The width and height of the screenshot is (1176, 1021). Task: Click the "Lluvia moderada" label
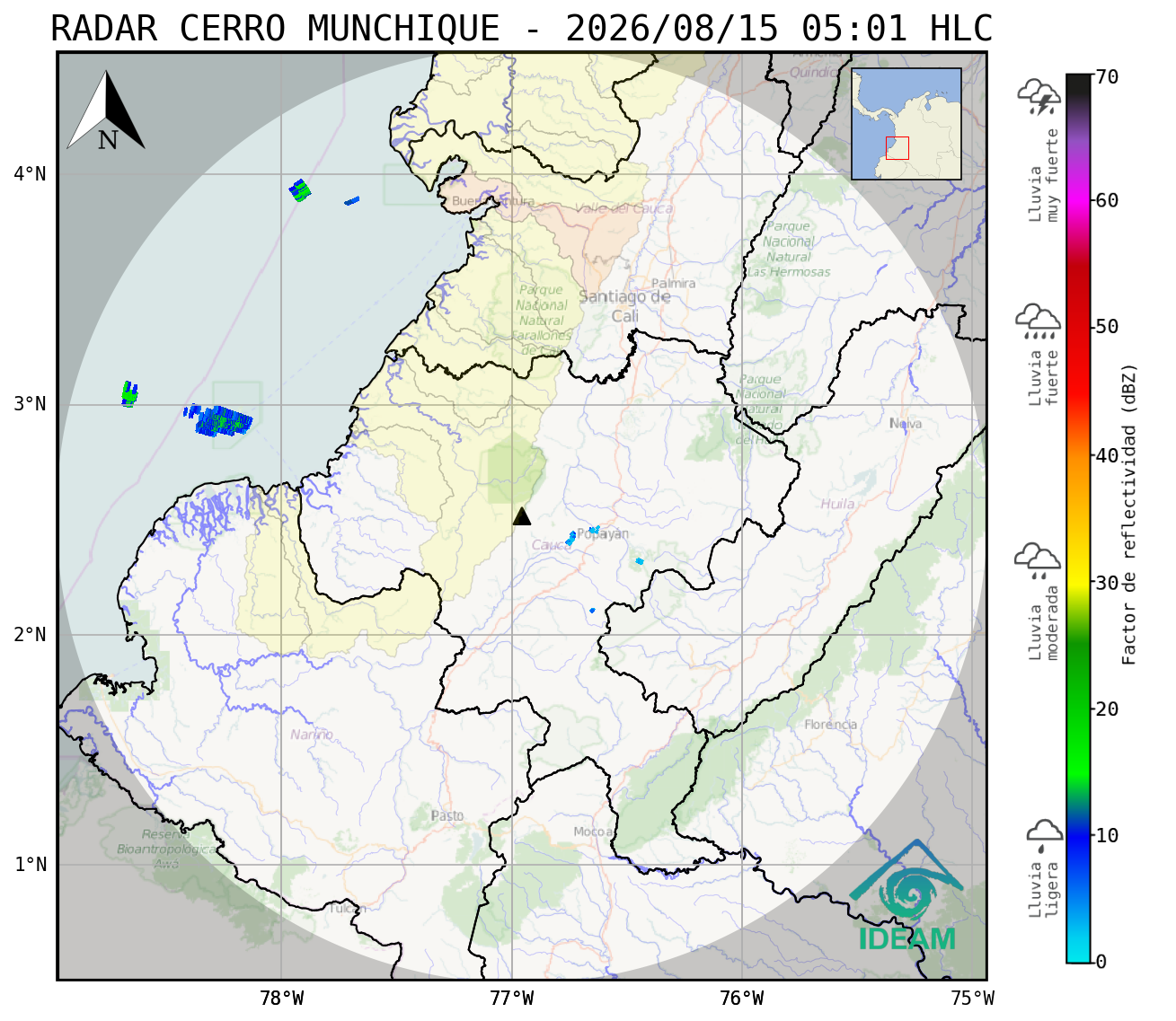pyautogui.click(x=1044, y=623)
